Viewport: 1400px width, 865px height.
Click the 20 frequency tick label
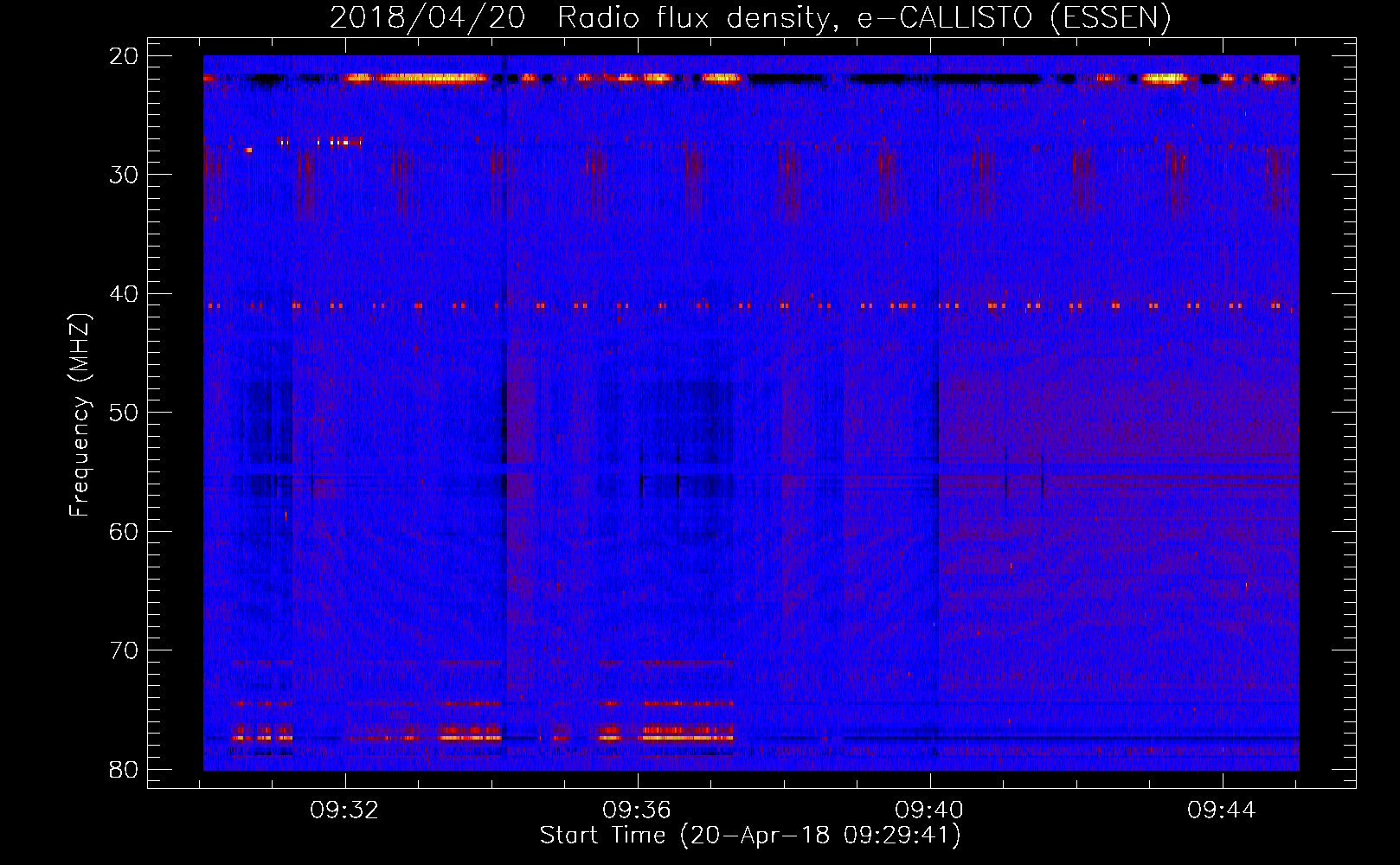[x=125, y=56]
